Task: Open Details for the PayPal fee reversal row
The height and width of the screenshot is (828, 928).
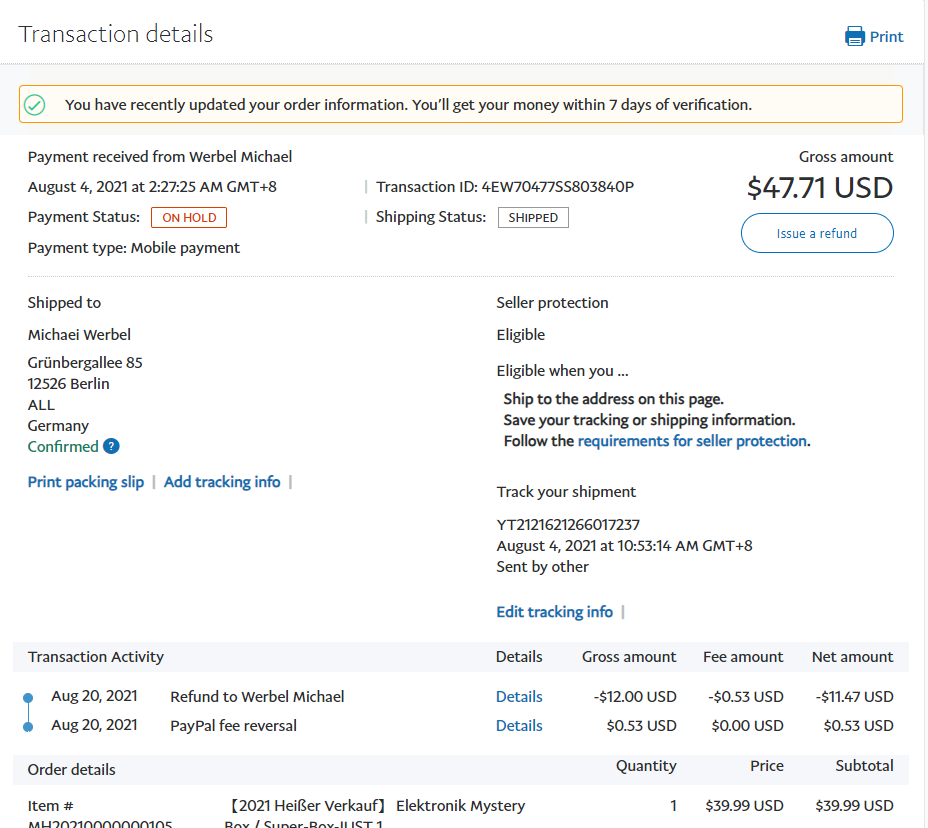Action: coord(519,726)
